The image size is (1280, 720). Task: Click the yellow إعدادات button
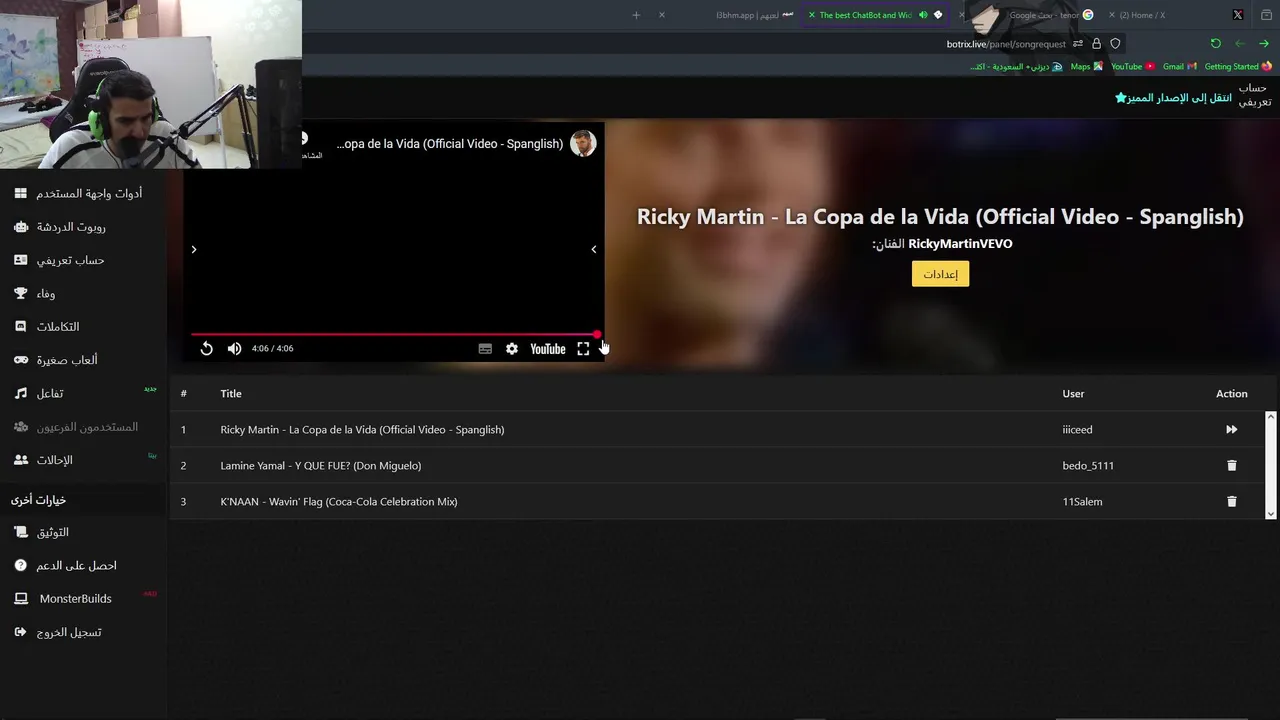coord(940,274)
